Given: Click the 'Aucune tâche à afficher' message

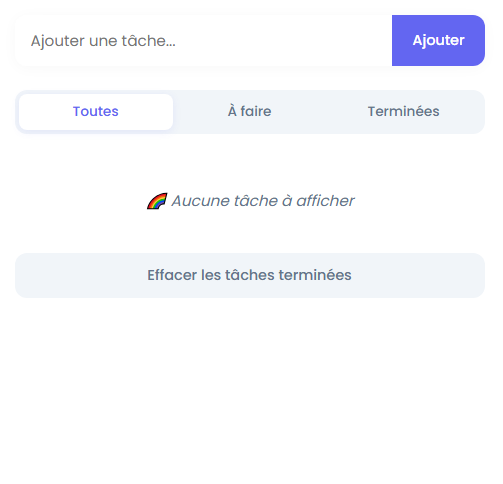Looking at the screenshot, I should pyautogui.click(x=251, y=201).
